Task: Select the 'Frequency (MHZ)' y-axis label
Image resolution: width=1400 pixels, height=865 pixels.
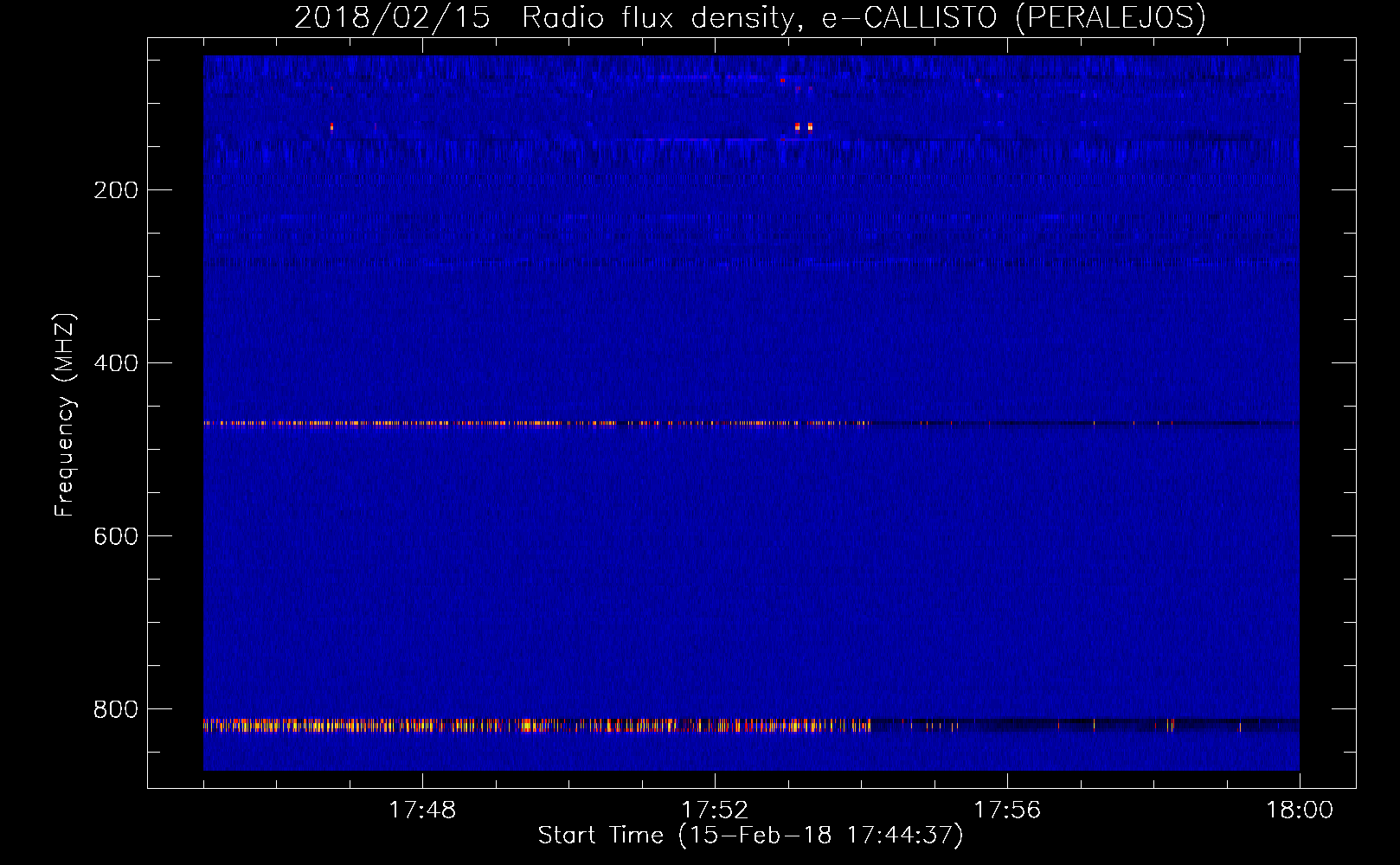Action: pos(65,415)
